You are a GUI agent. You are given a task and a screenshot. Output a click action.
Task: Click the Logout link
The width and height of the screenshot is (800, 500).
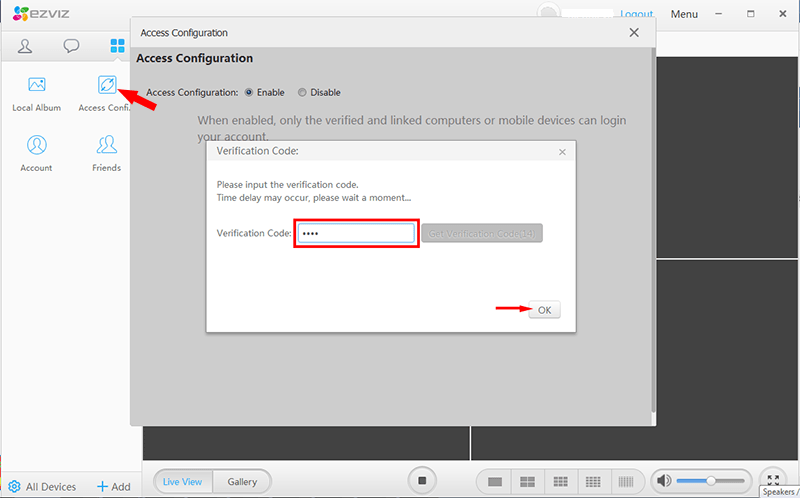tap(636, 14)
